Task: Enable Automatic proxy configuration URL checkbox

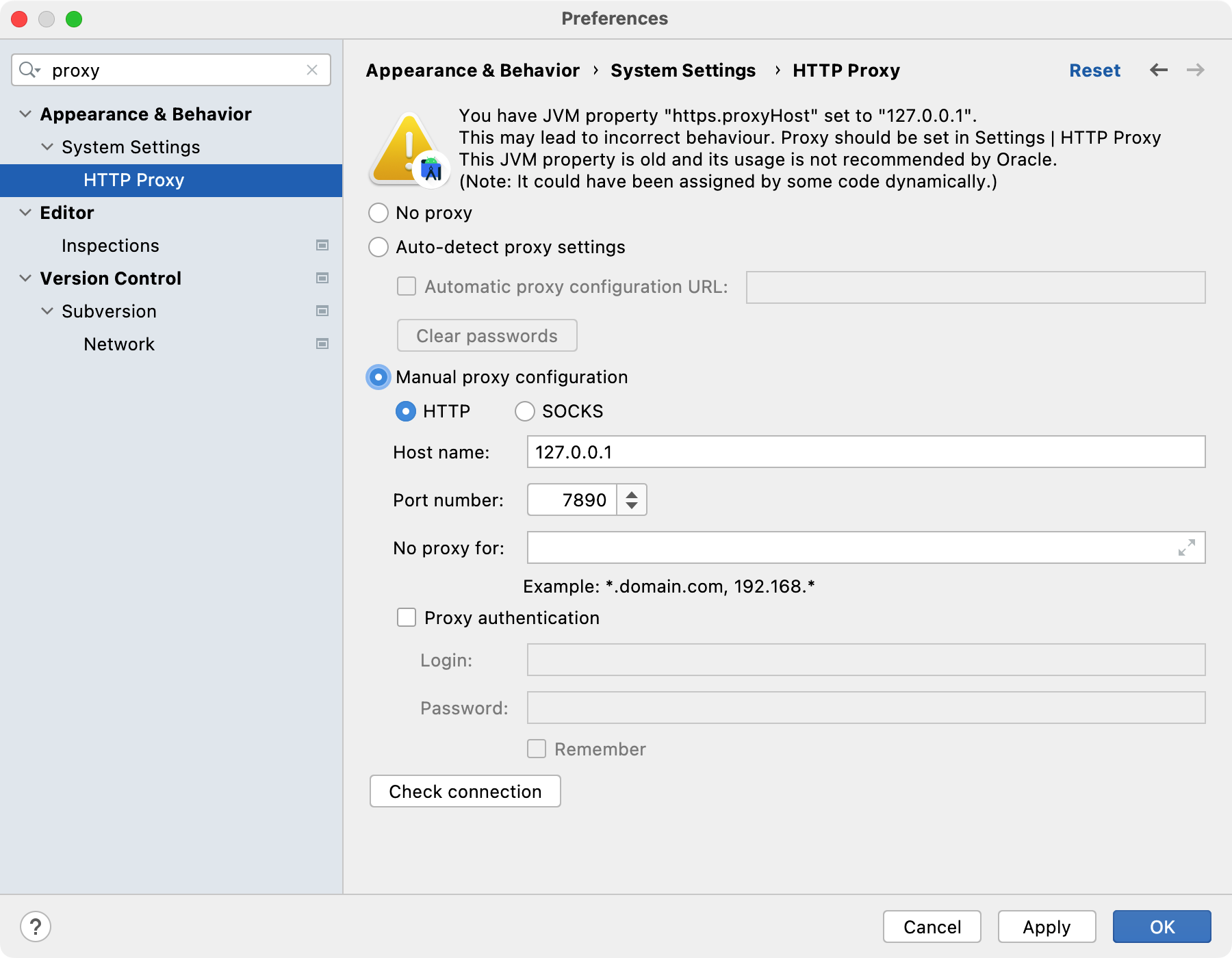Action: (x=407, y=286)
